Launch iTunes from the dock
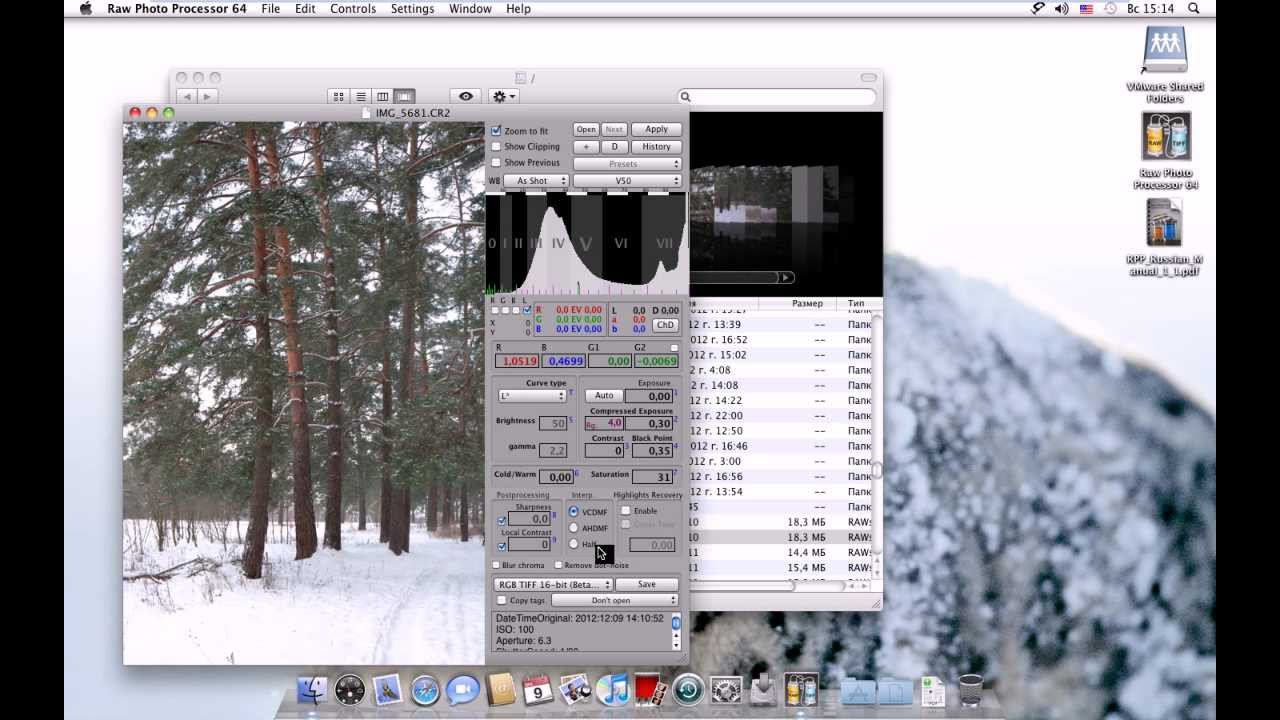The width and height of the screenshot is (1280, 720). (x=612, y=690)
